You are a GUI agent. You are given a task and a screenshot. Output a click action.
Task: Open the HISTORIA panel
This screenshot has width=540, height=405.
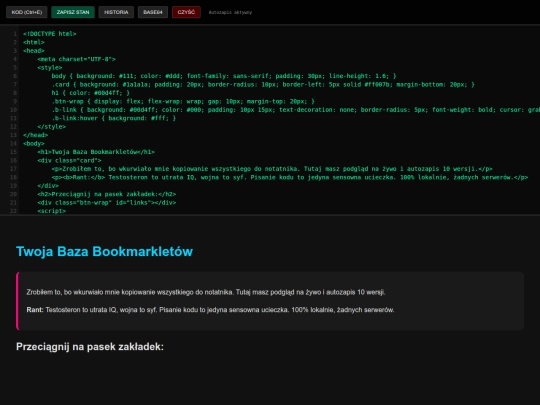[116, 12]
